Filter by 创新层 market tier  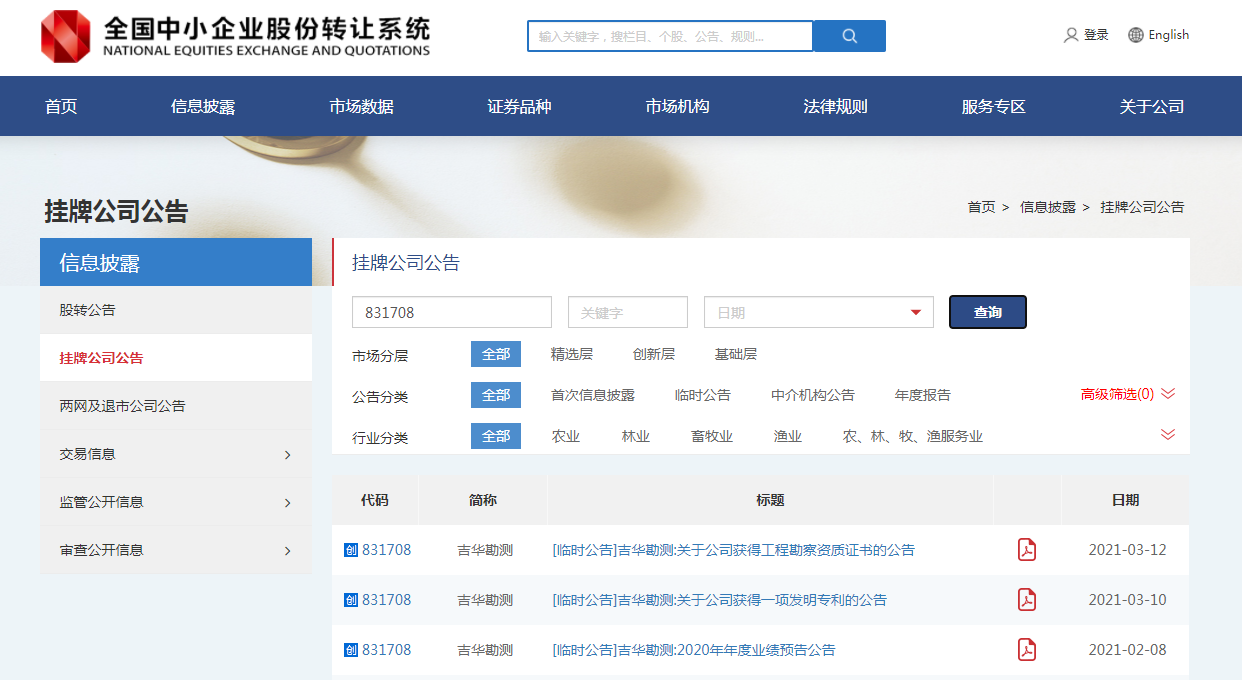pyautogui.click(x=654, y=354)
